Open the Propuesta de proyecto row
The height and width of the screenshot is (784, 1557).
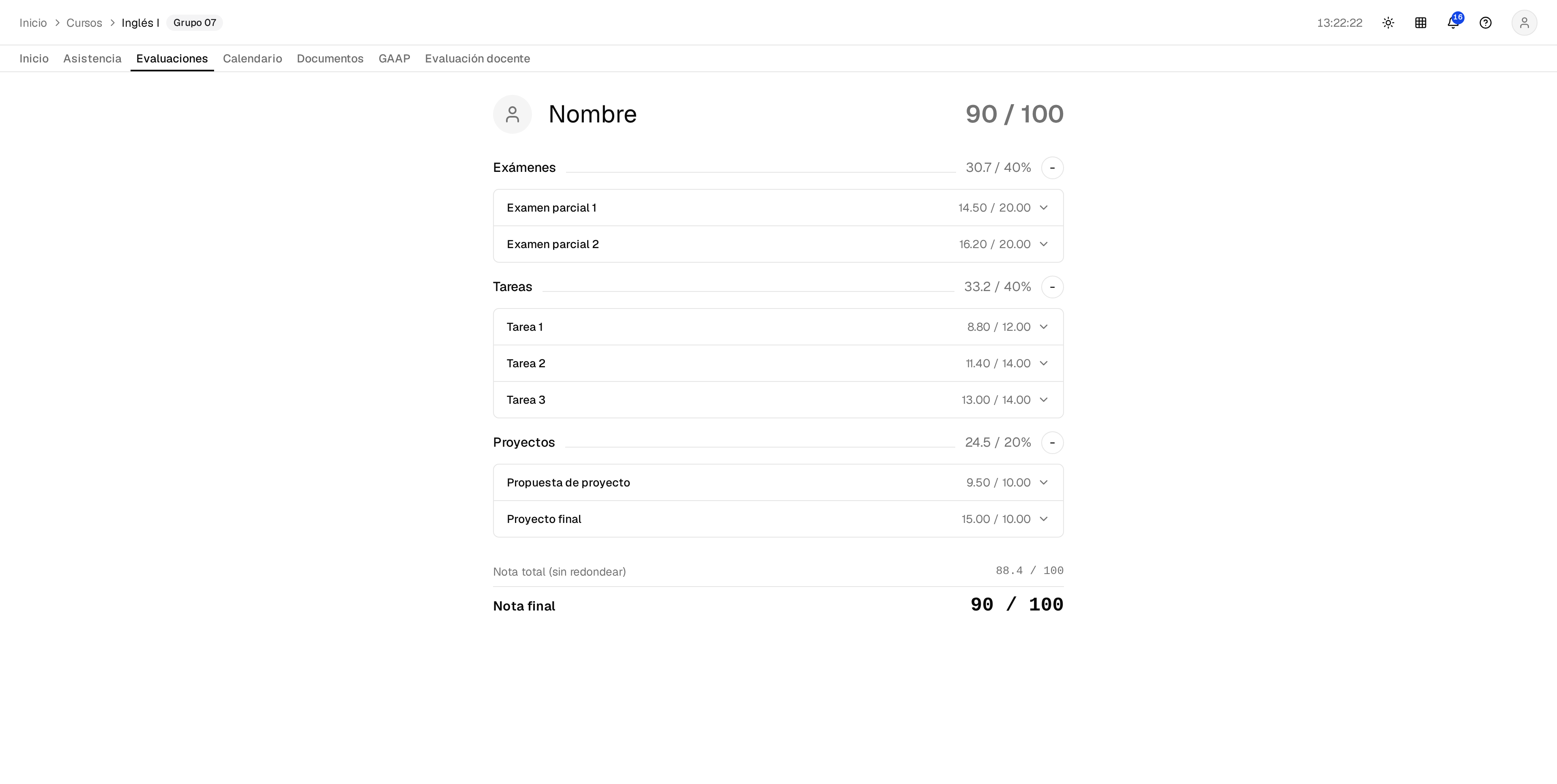(778, 482)
